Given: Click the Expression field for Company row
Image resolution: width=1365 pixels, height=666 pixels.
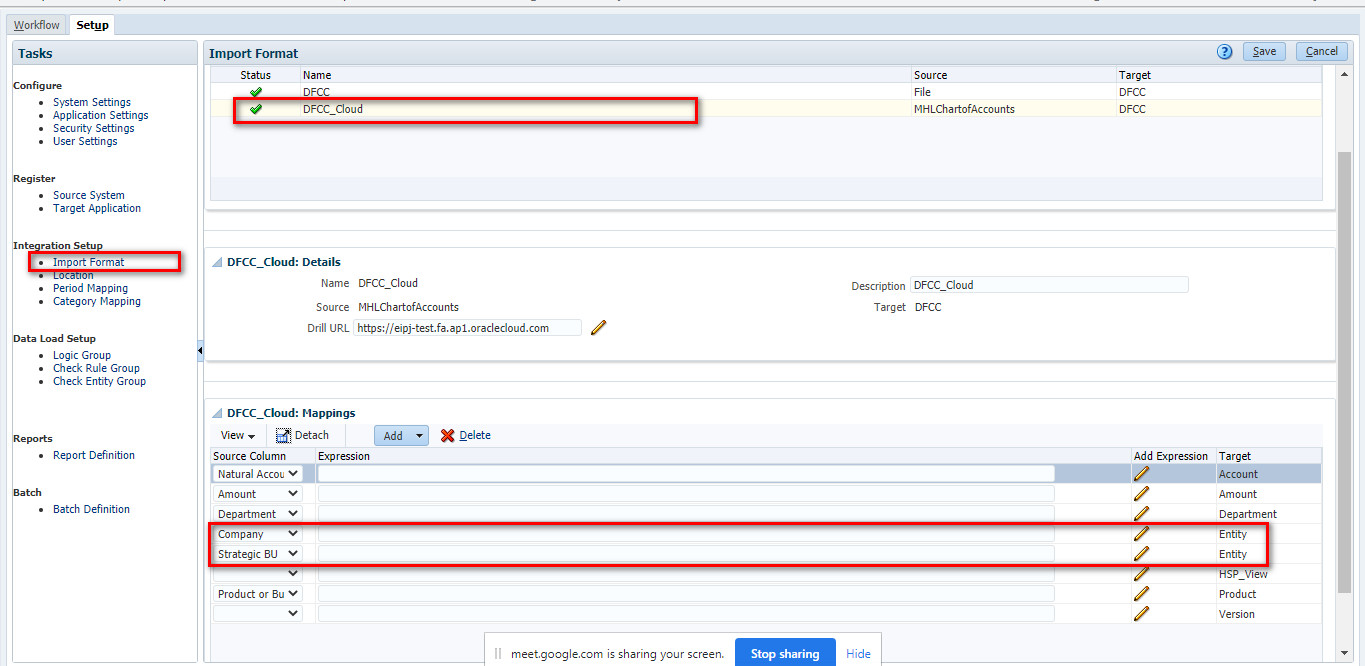Looking at the screenshot, I should click(686, 534).
